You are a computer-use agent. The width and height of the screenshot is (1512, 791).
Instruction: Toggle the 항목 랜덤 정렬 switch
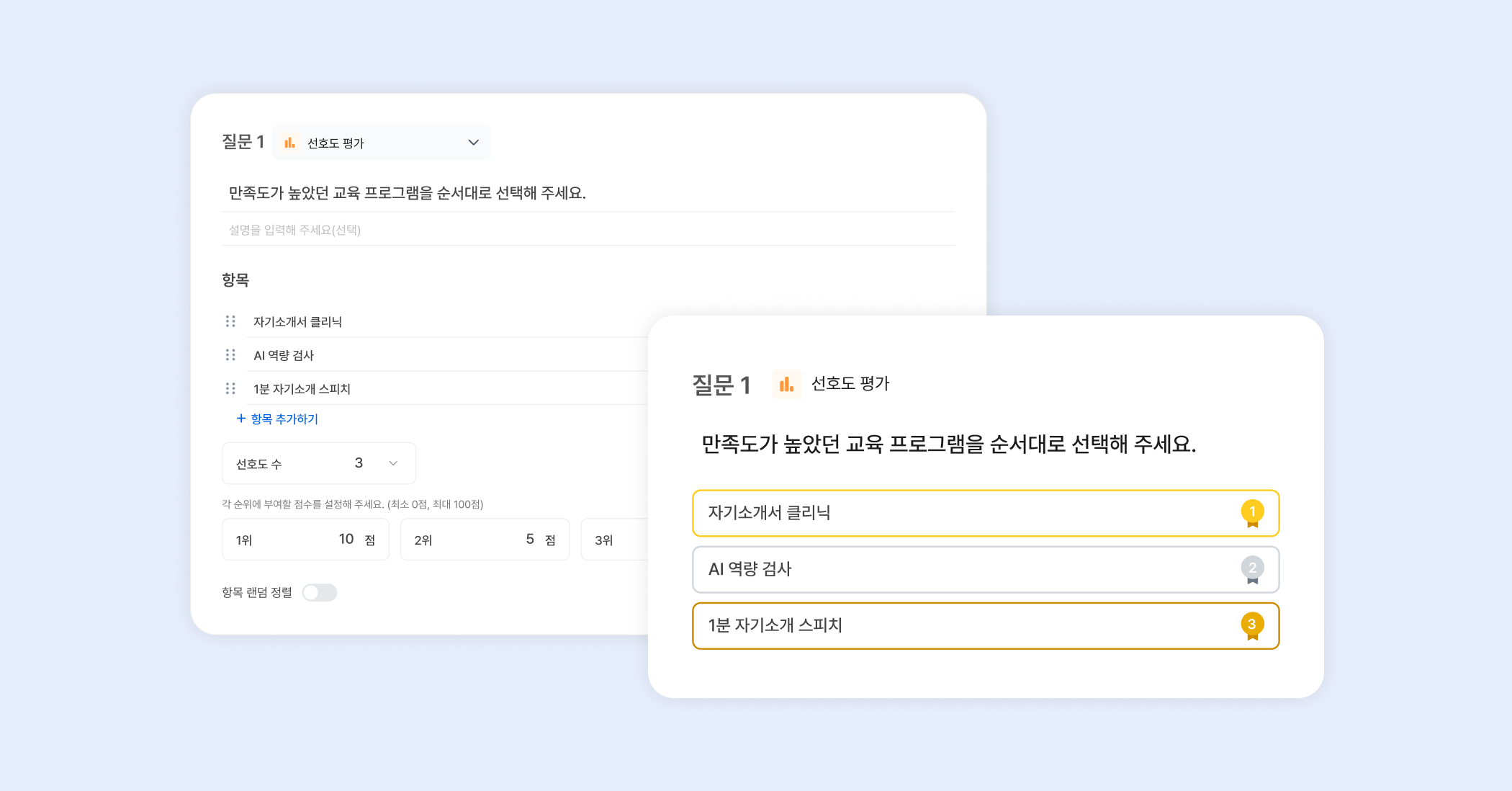point(320,592)
